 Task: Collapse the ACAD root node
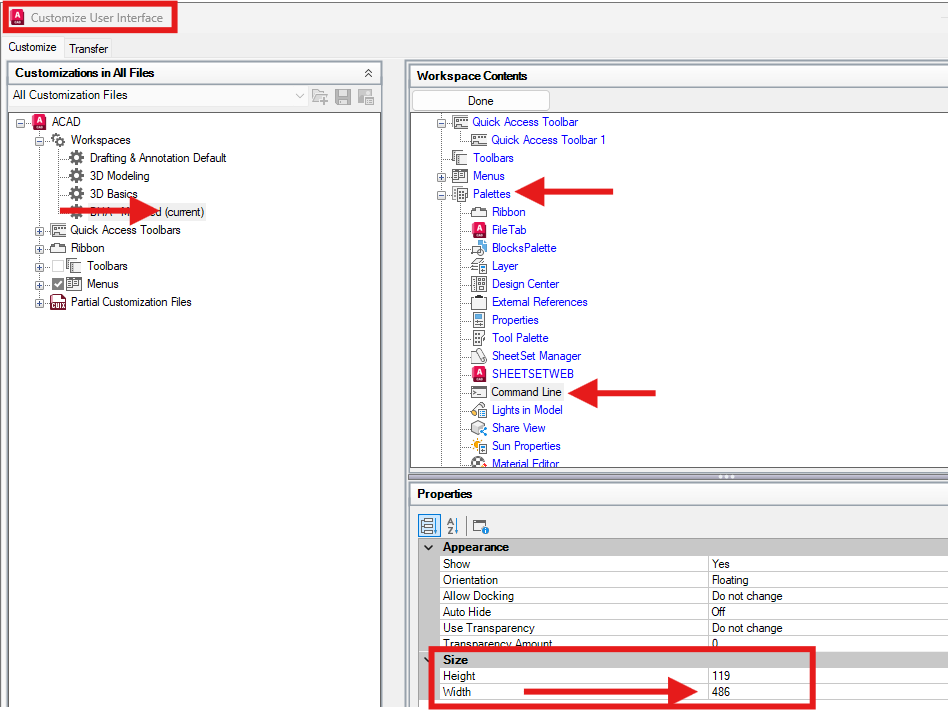tap(21, 123)
